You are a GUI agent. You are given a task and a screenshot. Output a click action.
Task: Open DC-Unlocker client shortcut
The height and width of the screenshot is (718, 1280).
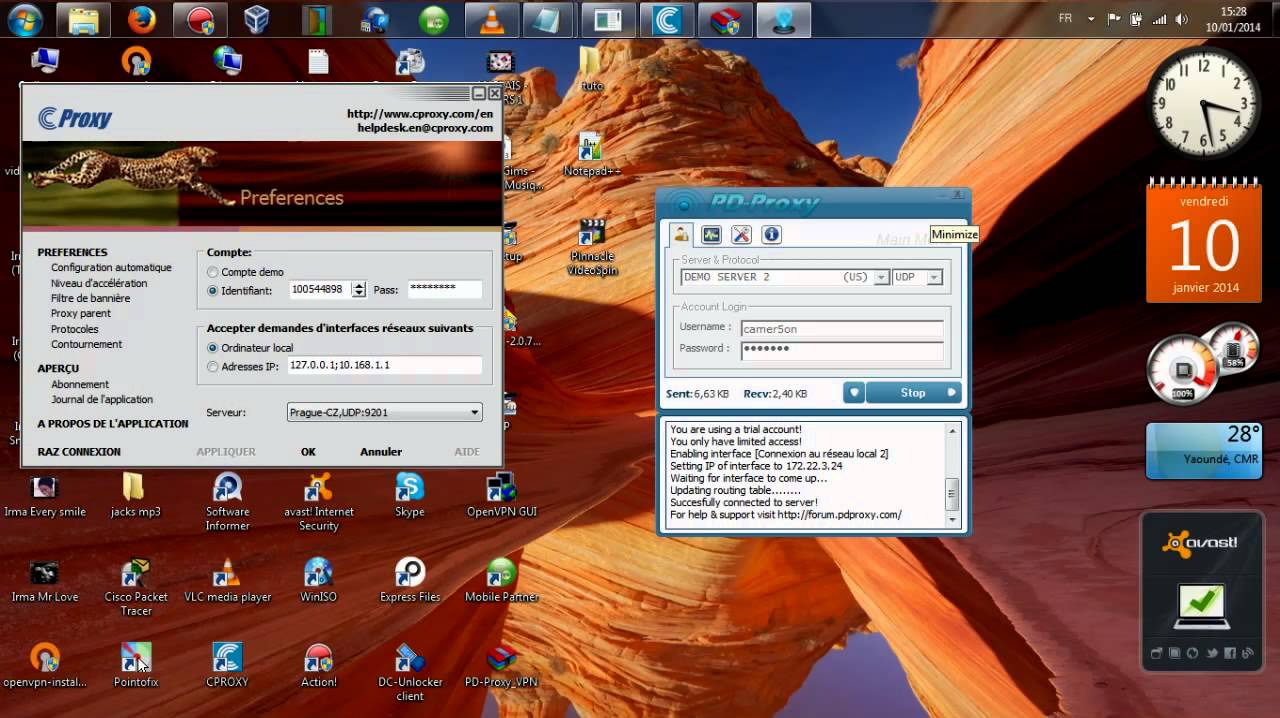410,673
